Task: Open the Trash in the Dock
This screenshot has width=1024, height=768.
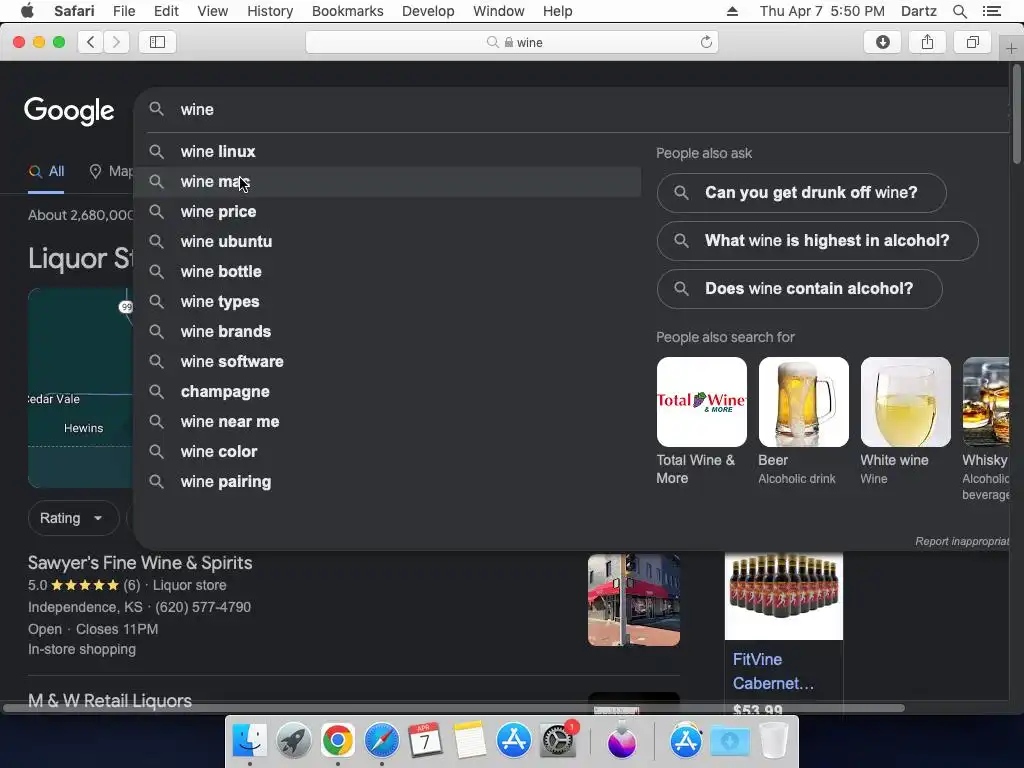Action: click(x=774, y=741)
